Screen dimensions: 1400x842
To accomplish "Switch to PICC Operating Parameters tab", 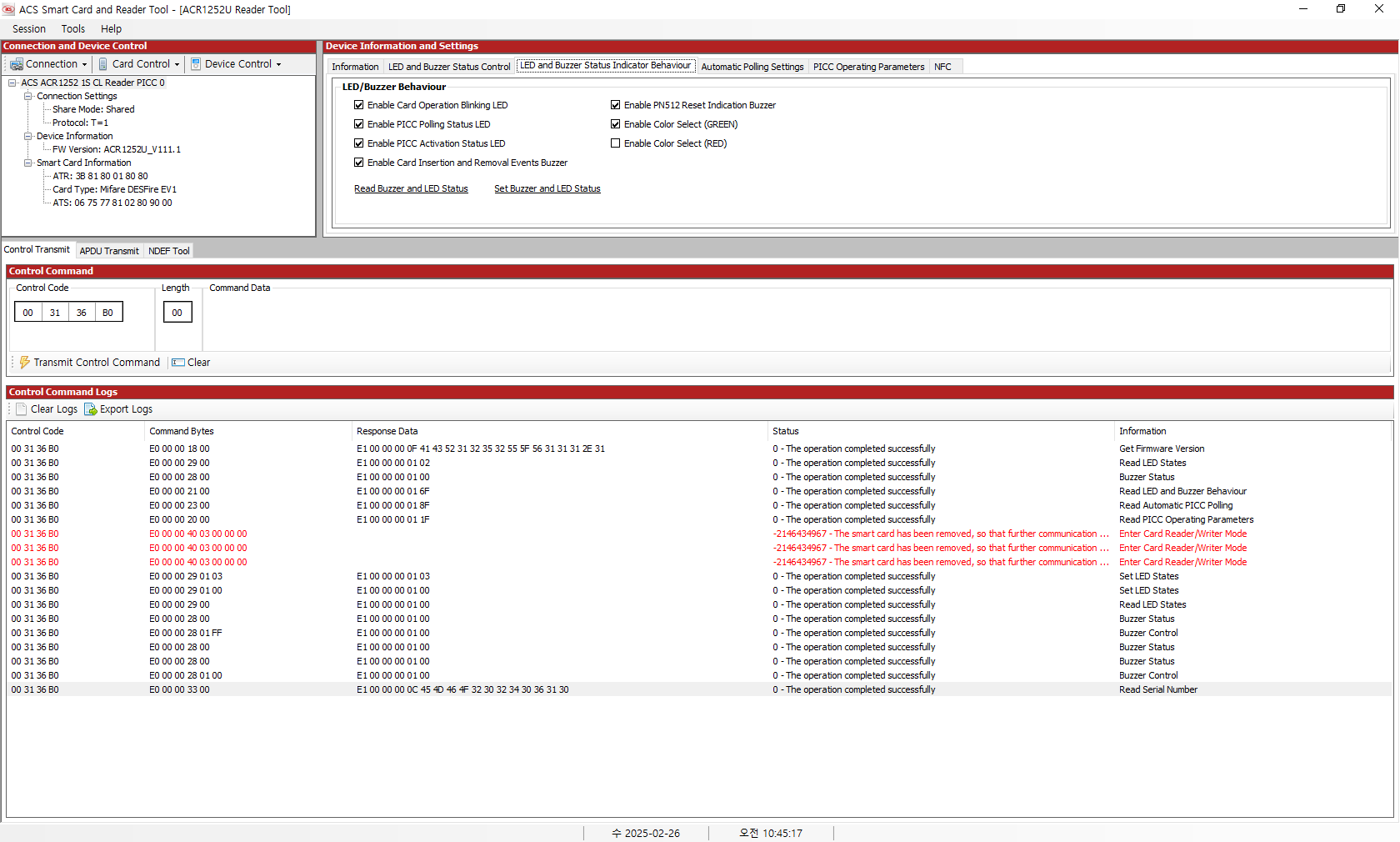I will coord(869,67).
